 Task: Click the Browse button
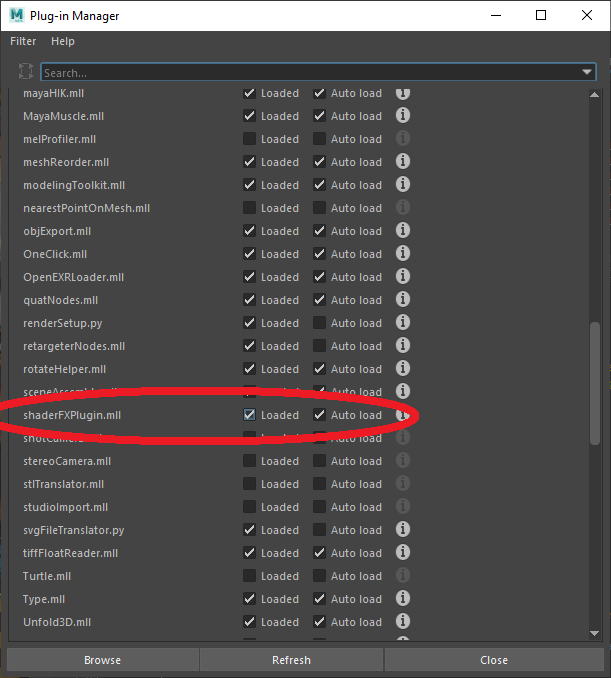pyautogui.click(x=102, y=660)
